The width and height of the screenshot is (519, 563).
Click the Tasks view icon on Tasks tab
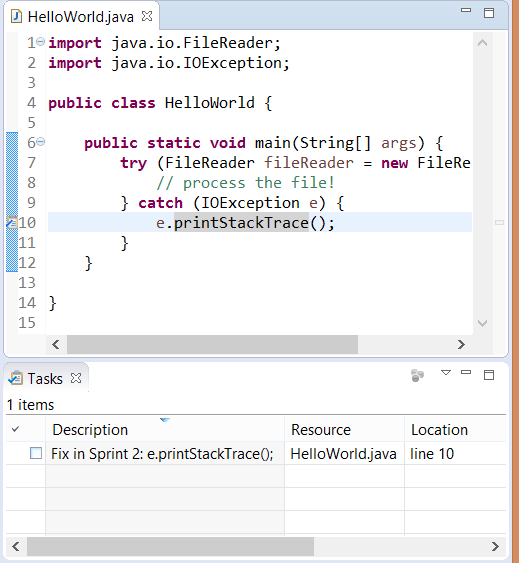(x=15, y=378)
